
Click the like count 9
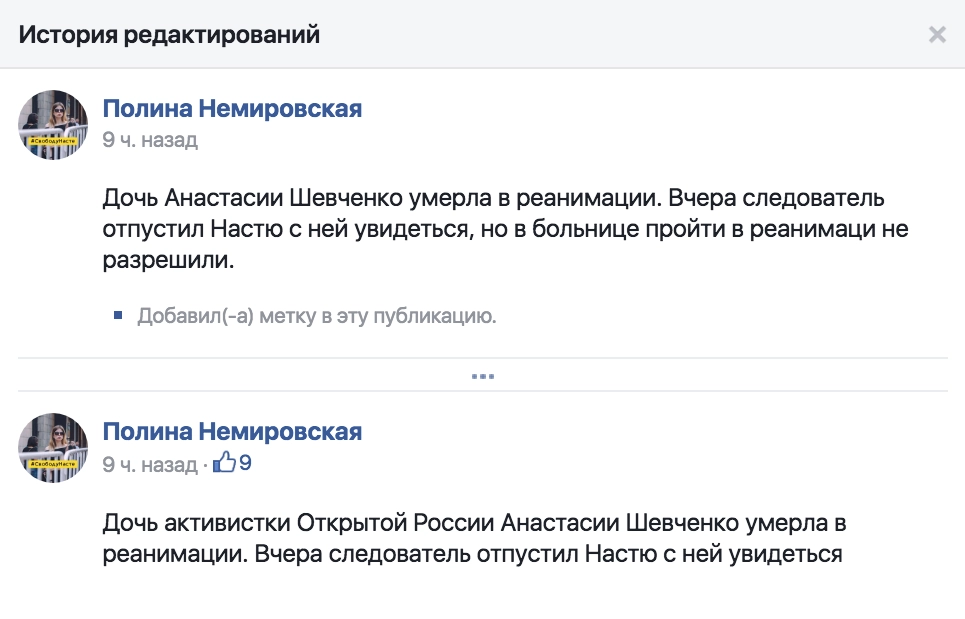click(x=245, y=464)
